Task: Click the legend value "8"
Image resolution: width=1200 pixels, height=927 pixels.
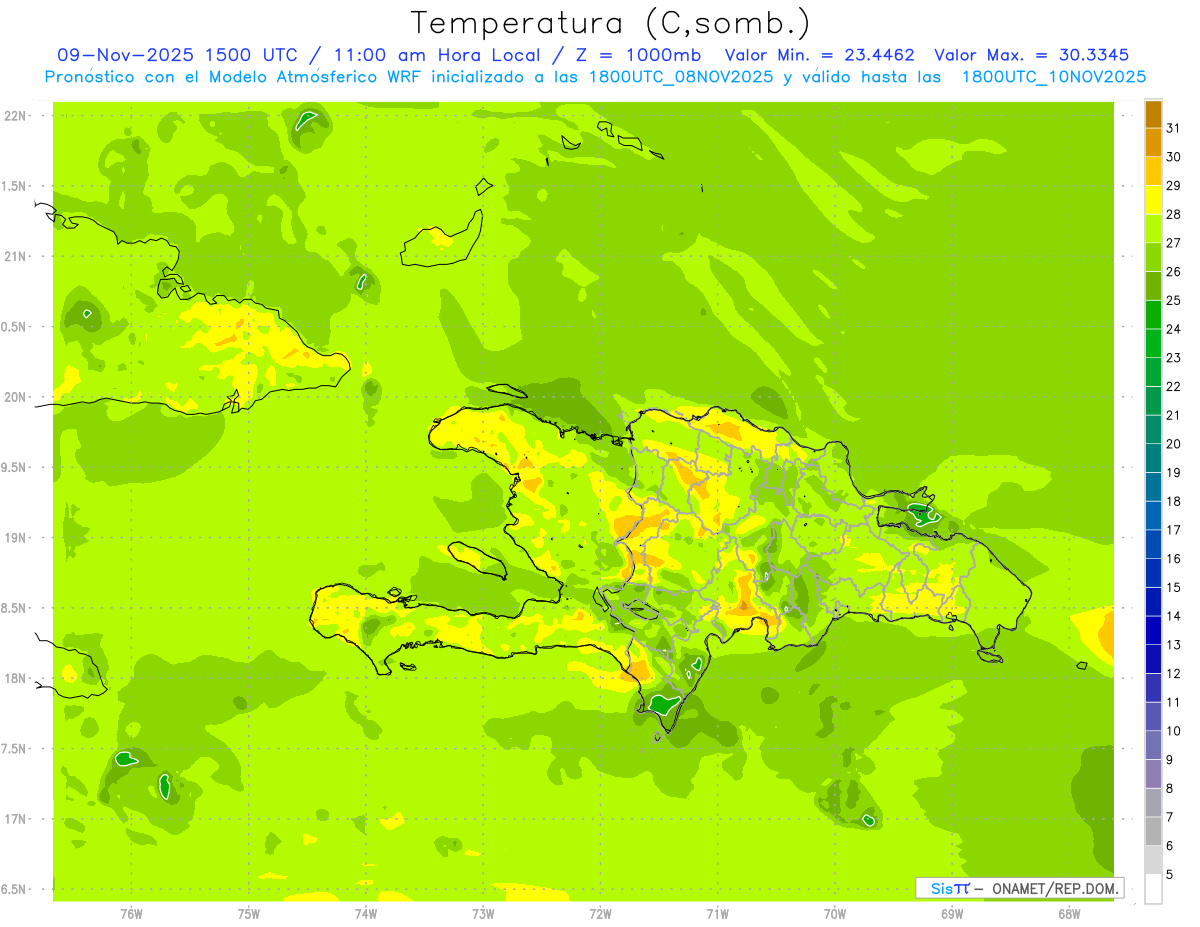Action: 1170,789
